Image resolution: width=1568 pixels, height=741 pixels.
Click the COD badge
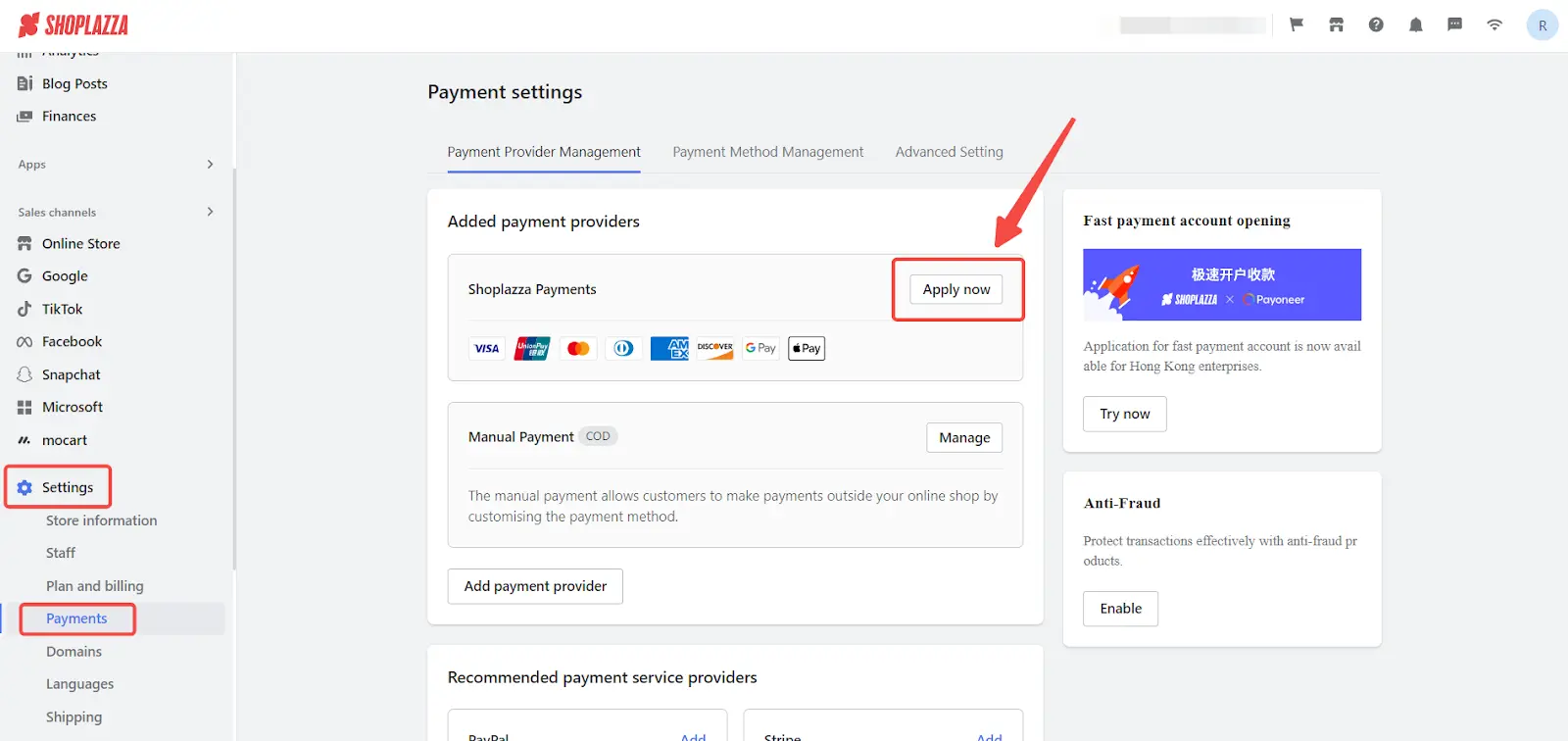(598, 436)
